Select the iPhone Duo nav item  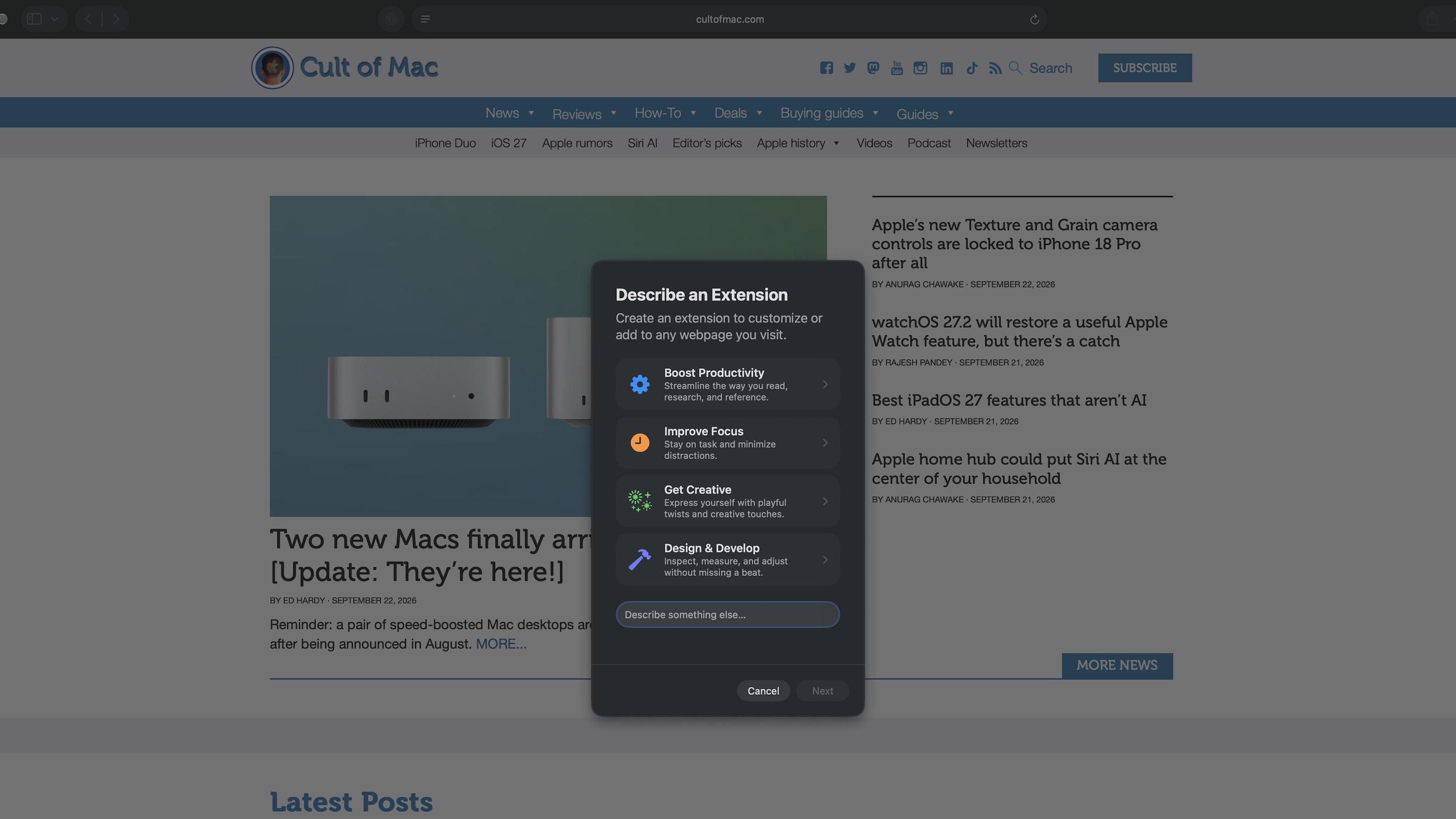point(446,143)
